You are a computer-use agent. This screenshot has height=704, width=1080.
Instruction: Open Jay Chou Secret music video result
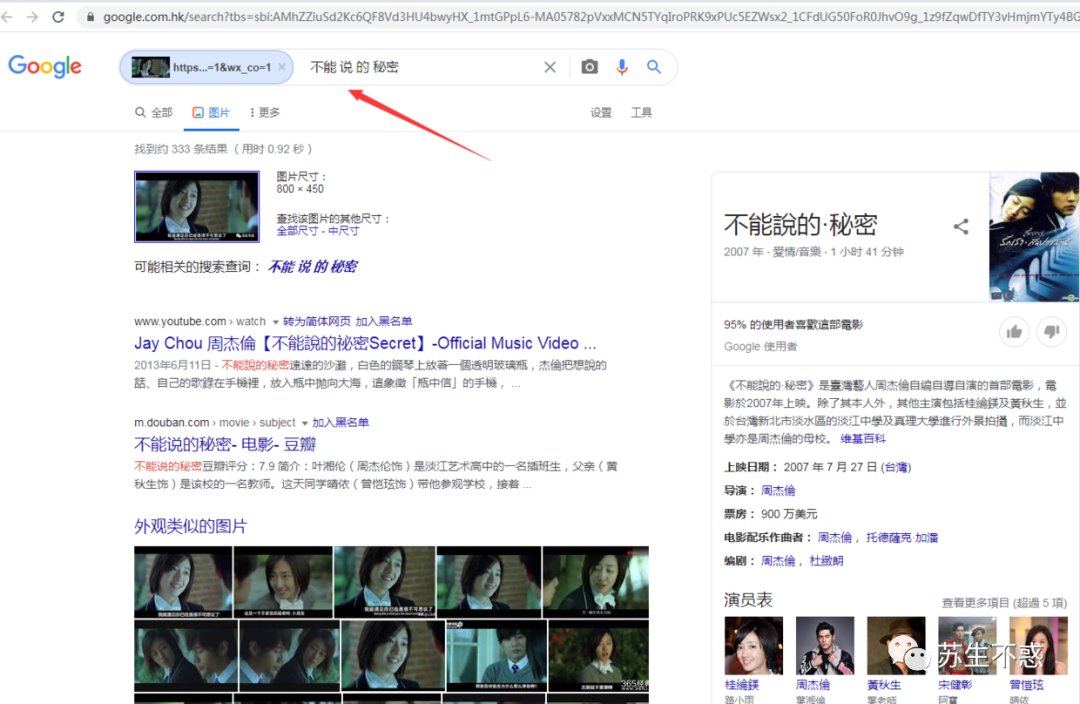coord(365,343)
